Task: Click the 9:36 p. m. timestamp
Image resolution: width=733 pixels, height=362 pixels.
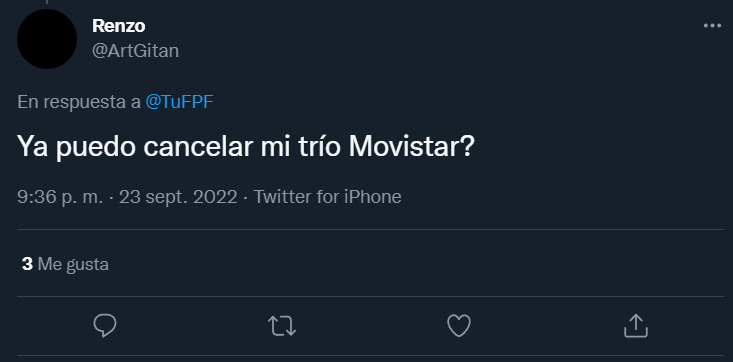Action: [60, 197]
